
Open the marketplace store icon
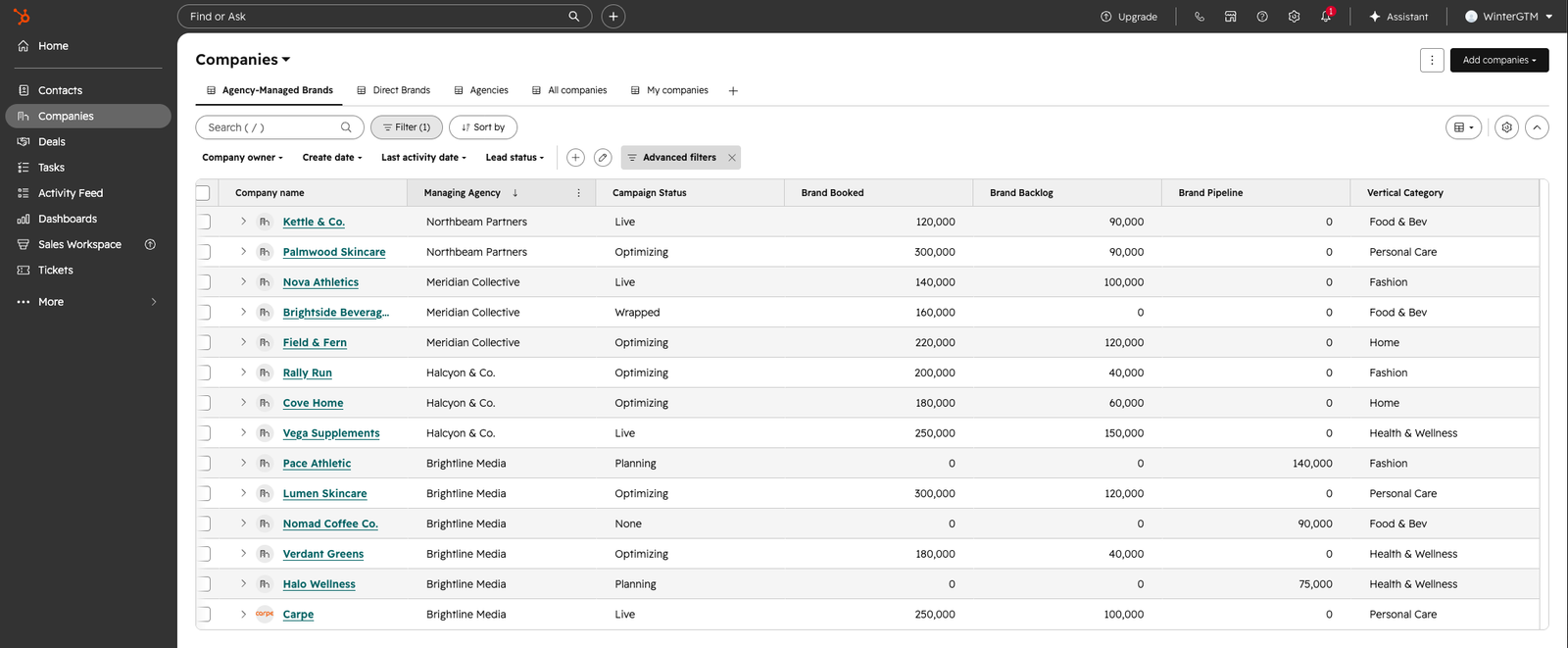pyautogui.click(x=1231, y=17)
